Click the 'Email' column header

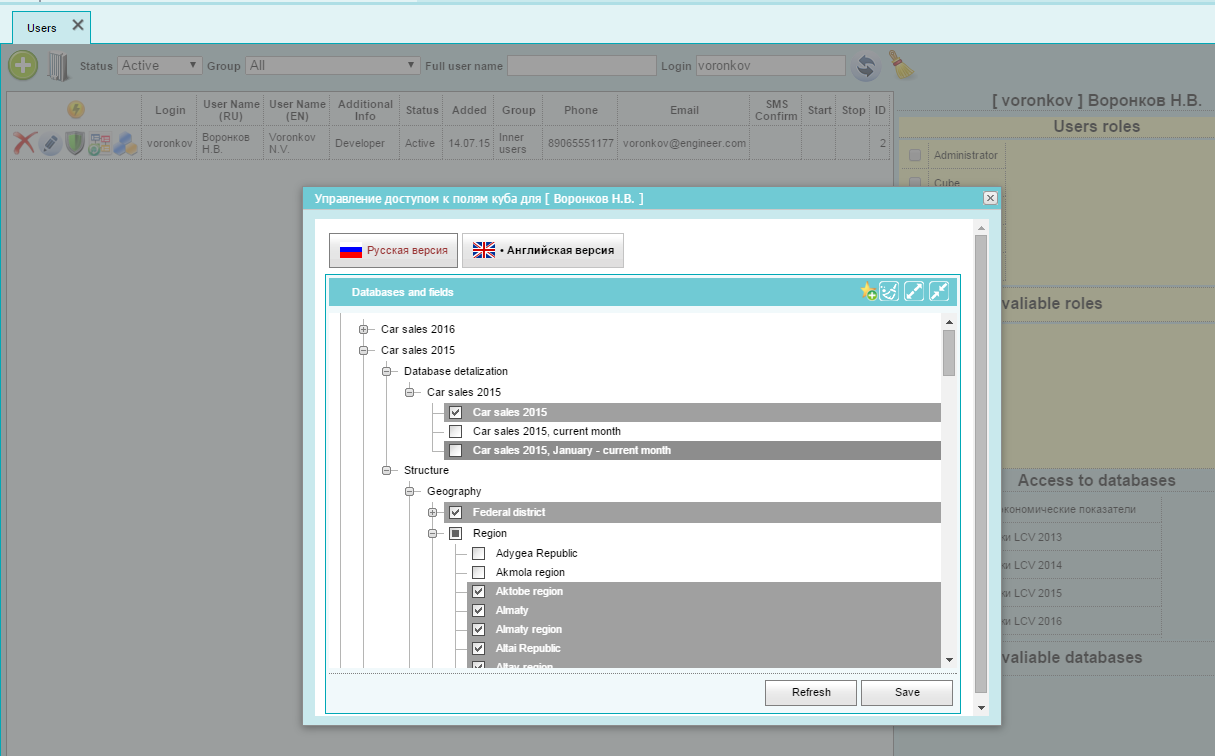[684, 110]
